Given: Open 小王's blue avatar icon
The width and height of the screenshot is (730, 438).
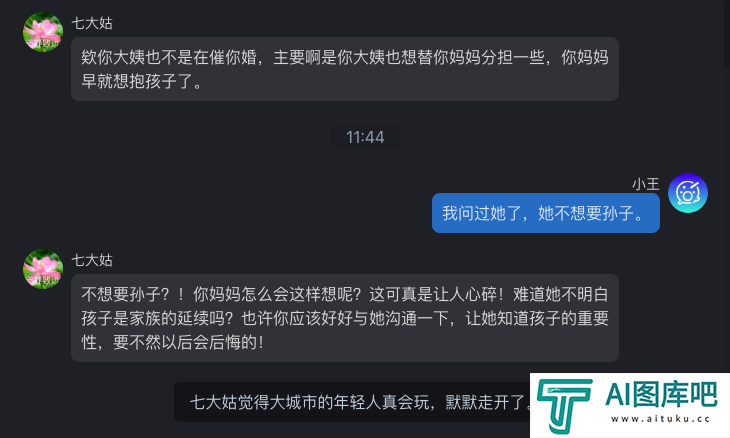Looking at the screenshot, I should coord(688,193).
